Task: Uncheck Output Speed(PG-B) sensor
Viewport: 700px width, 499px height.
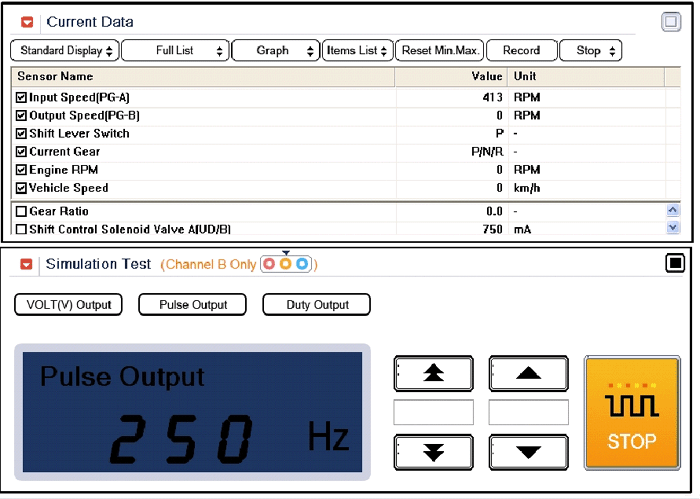Action: pos(21,116)
